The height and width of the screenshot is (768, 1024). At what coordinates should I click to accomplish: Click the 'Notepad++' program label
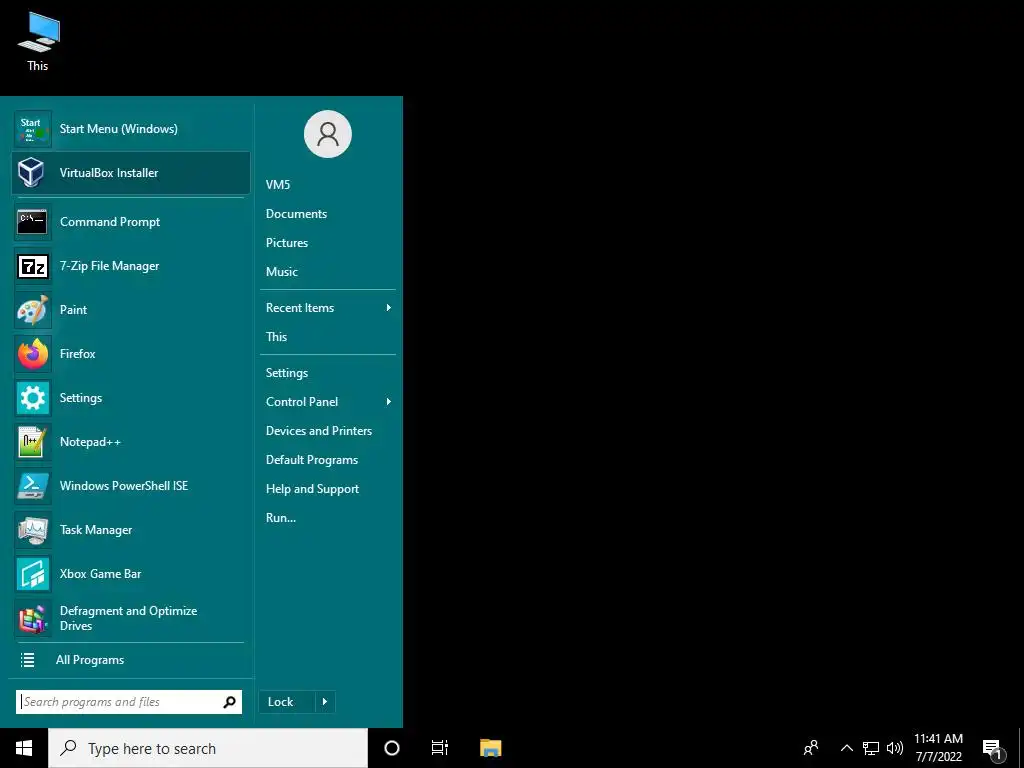[x=90, y=442]
